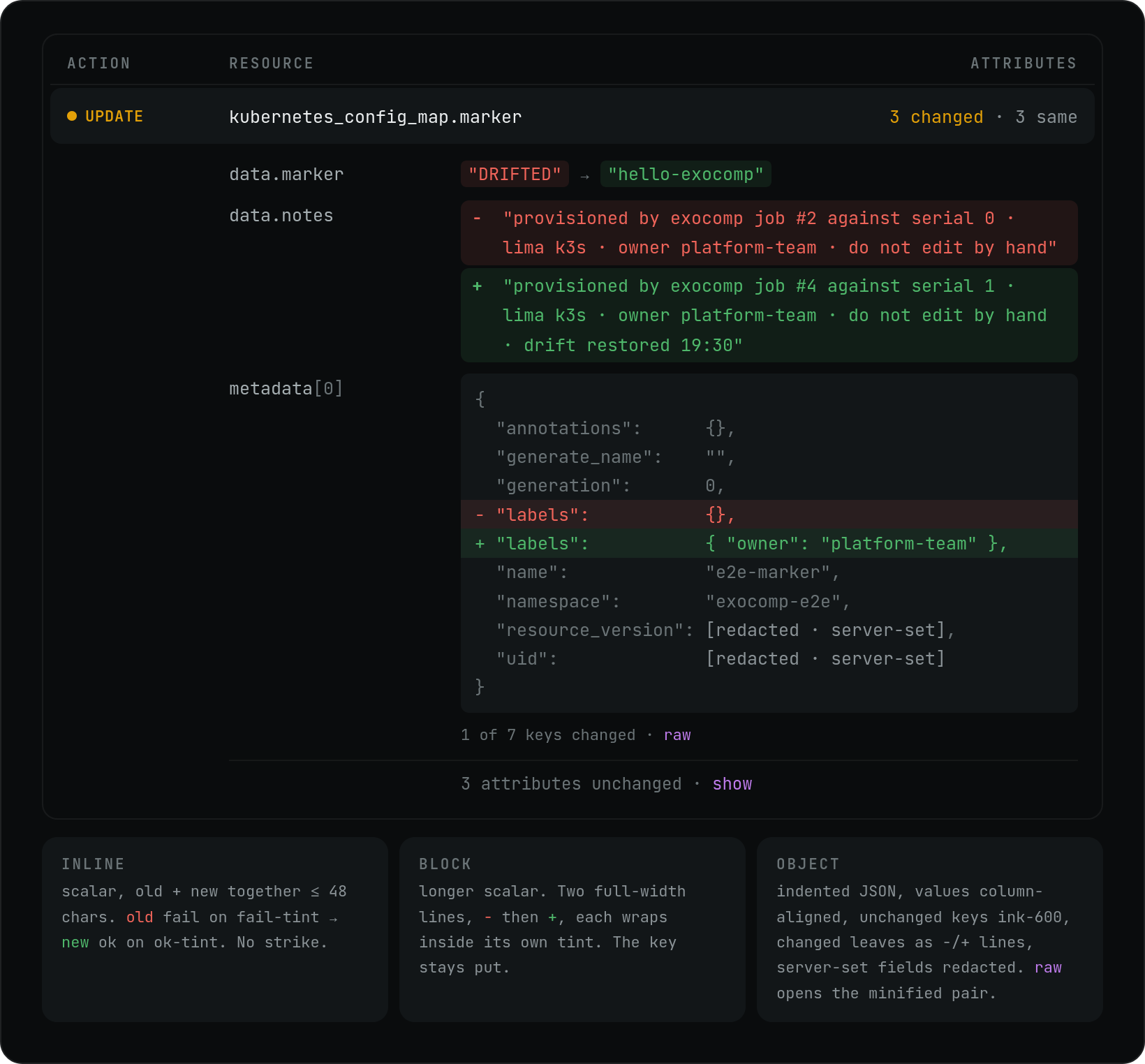Click the red "old" word in INLINE card
The image size is (1145, 1064).
(140, 917)
